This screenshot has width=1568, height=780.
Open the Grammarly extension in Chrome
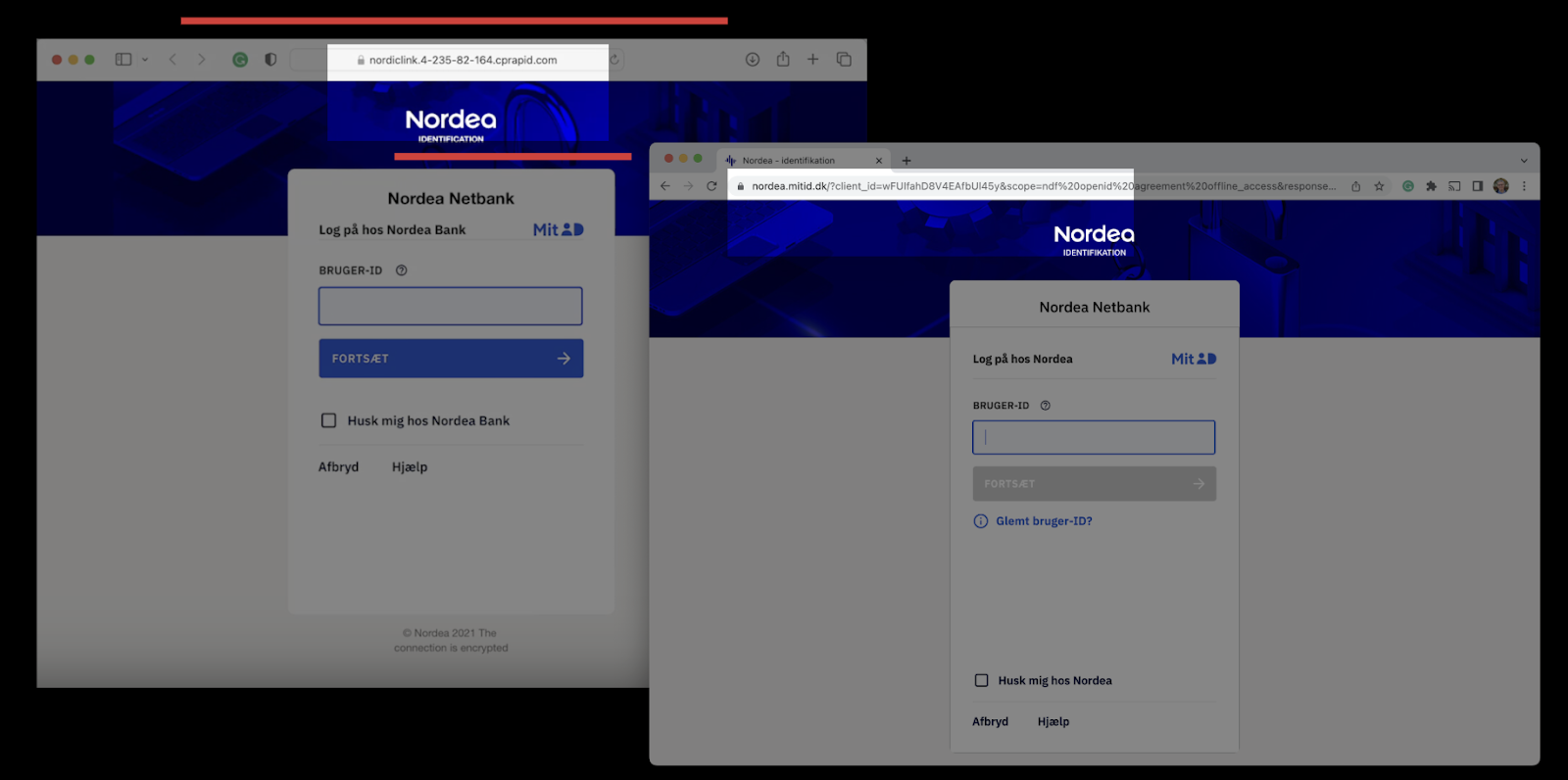pos(1408,186)
